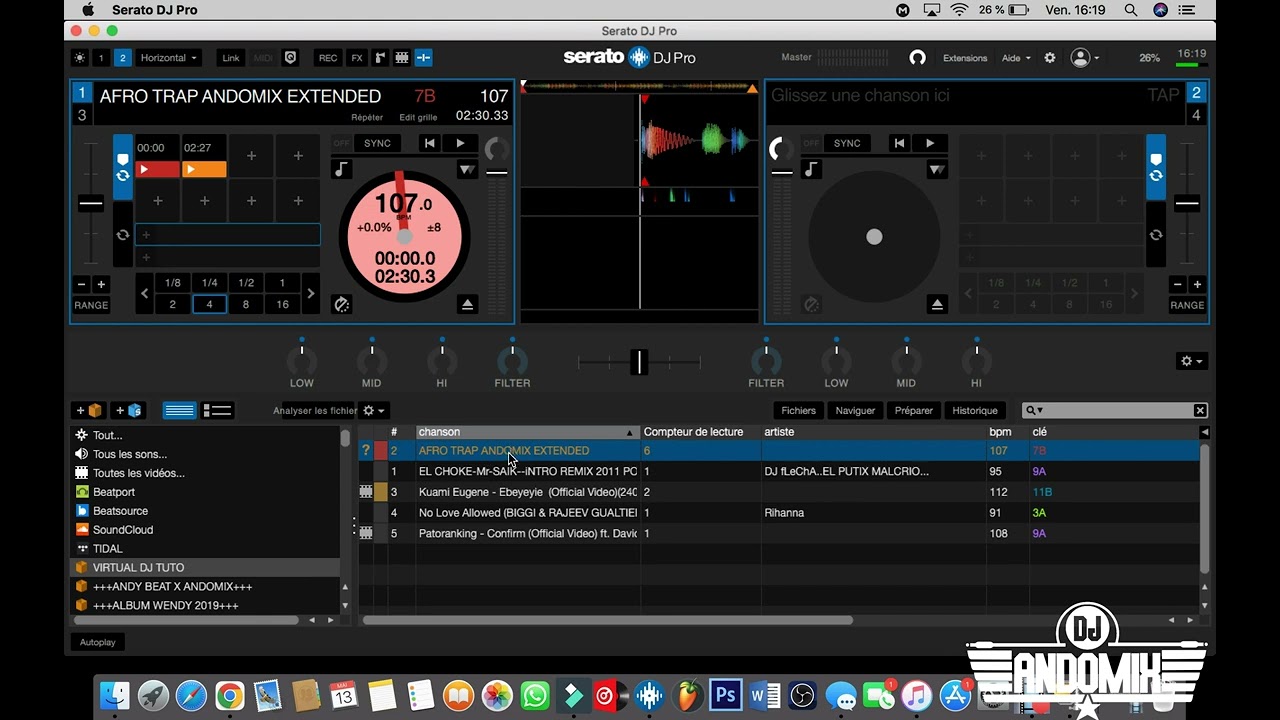Play the left deck track
The image size is (1280, 720).
[x=461, y=143]
